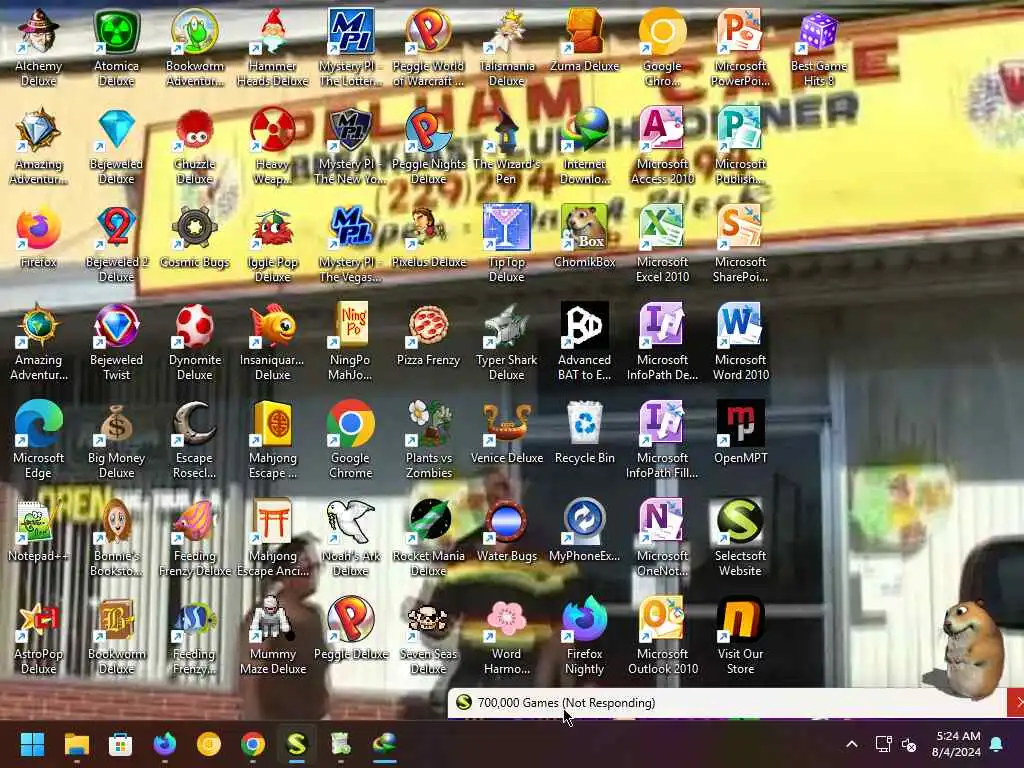Launch Cosmic Bugs from the desktop
Screen dimensions: 1024x768
[195, 237]
